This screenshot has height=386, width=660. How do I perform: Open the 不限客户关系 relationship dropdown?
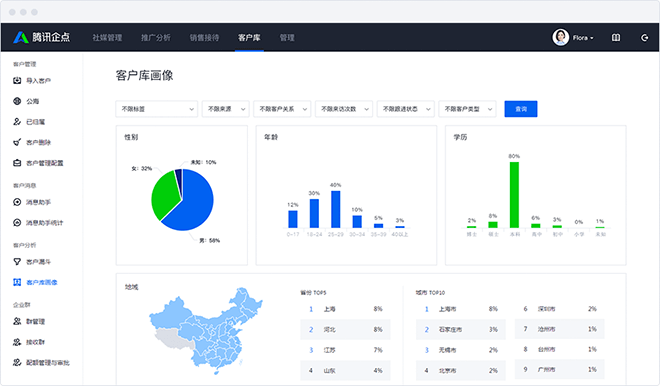coord(282,109)
